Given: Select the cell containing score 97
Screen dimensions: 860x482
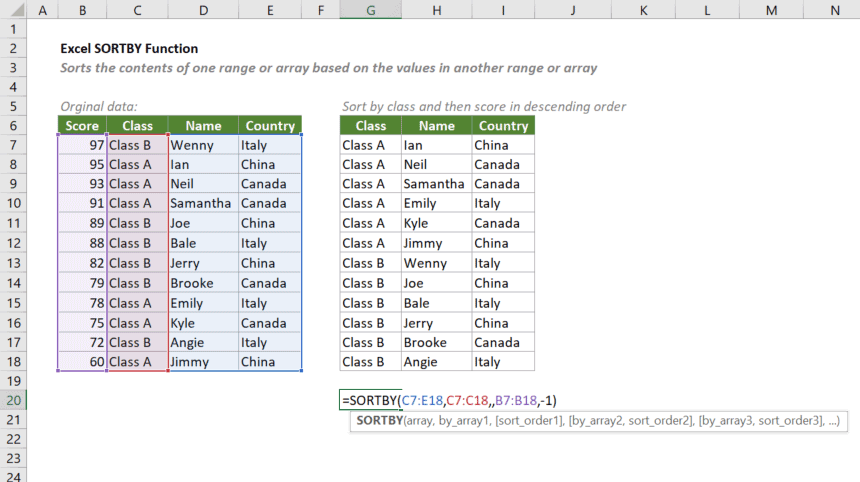Looking at the screenshot, I should [82, 145].
